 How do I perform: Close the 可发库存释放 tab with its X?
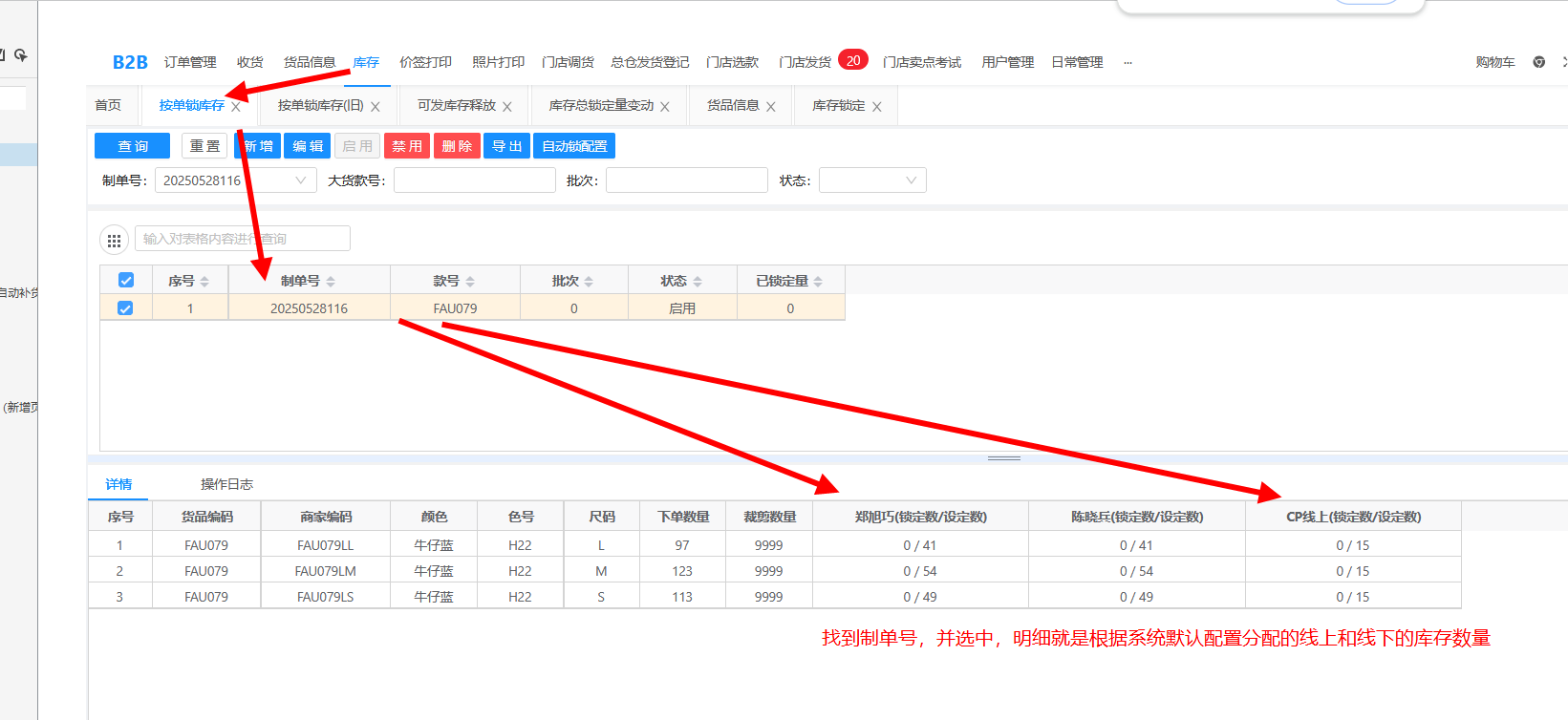(x=507, y=107)
